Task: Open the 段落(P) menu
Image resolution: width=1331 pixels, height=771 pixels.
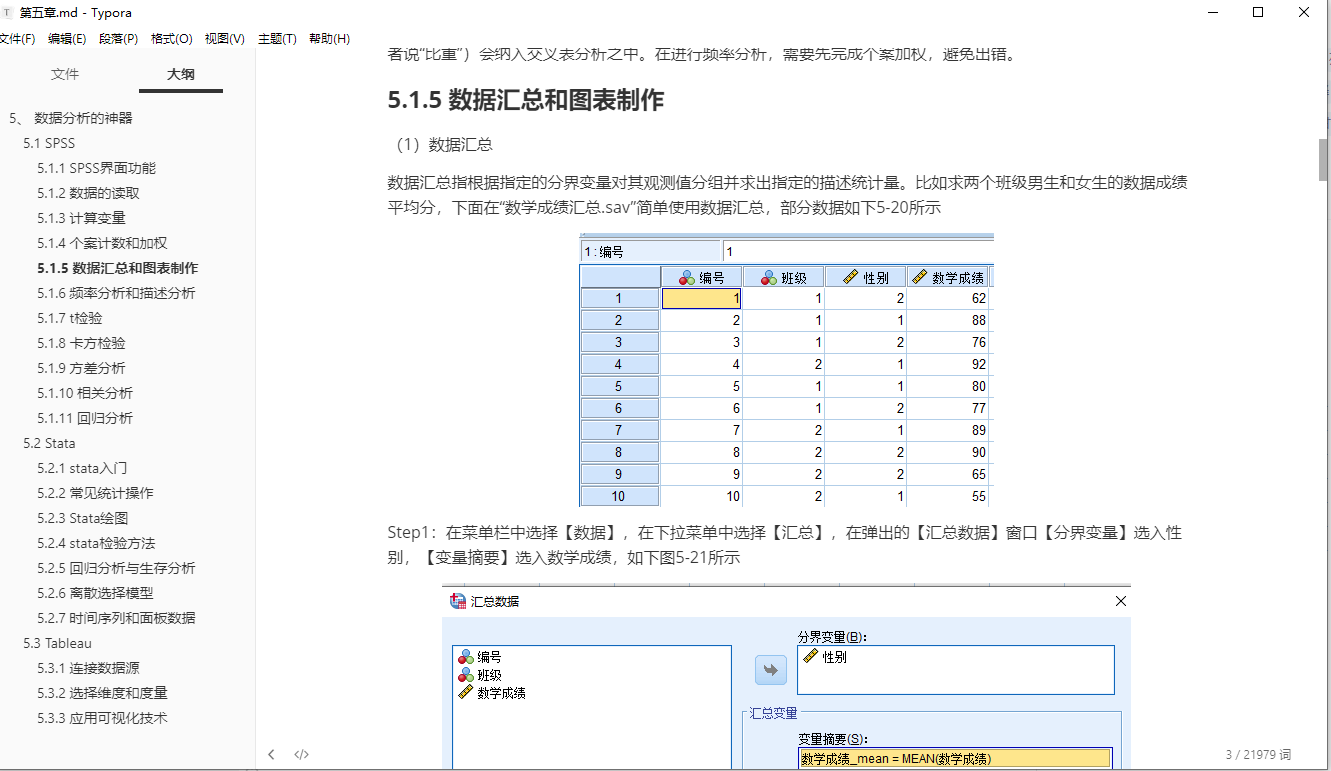Action: point(119,39)
